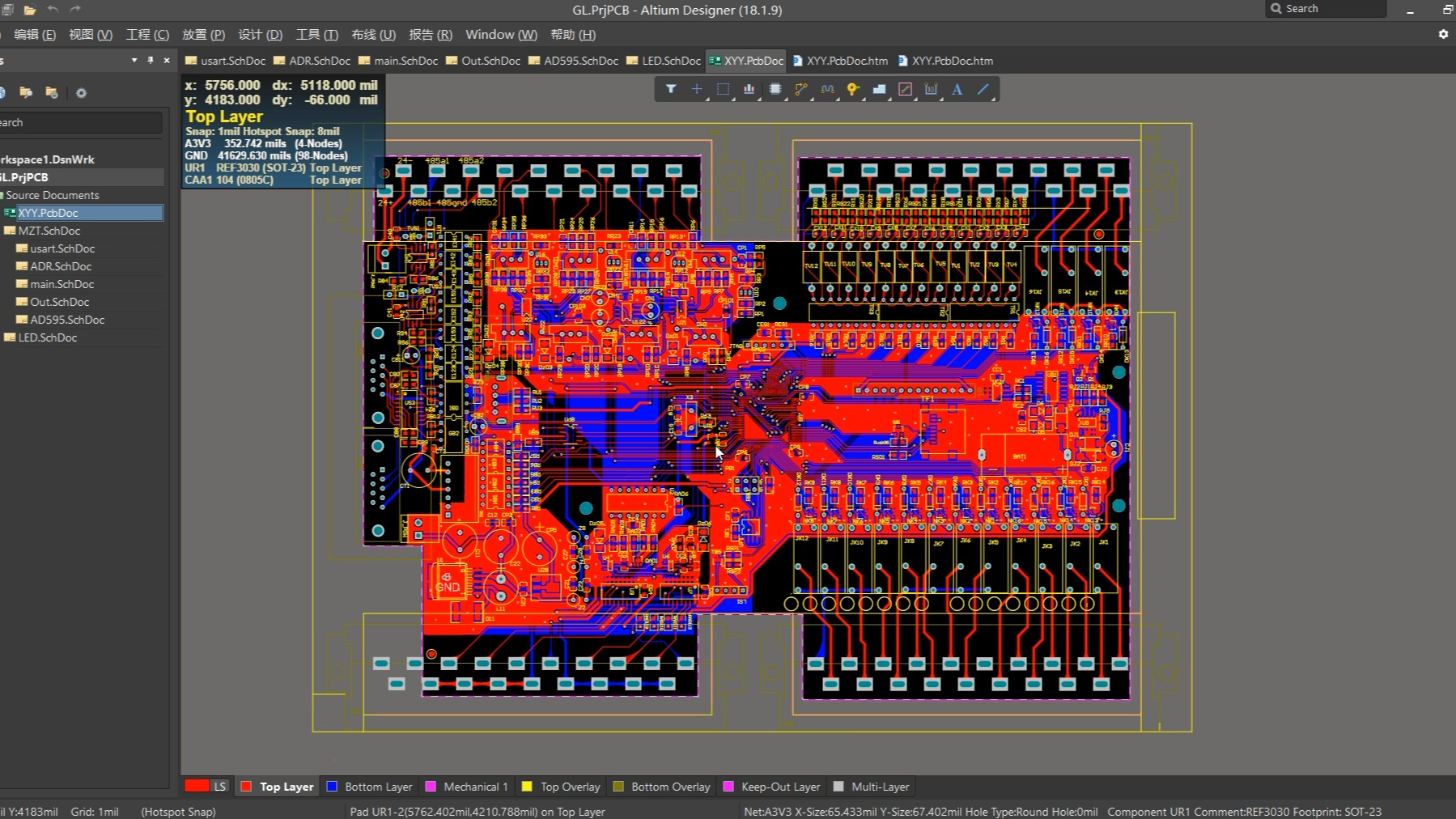Image resolution: width=1456 pixels, height=819 pixels.
Task: Choose the rectangle selection tool
Action: (x=723, y=89)
